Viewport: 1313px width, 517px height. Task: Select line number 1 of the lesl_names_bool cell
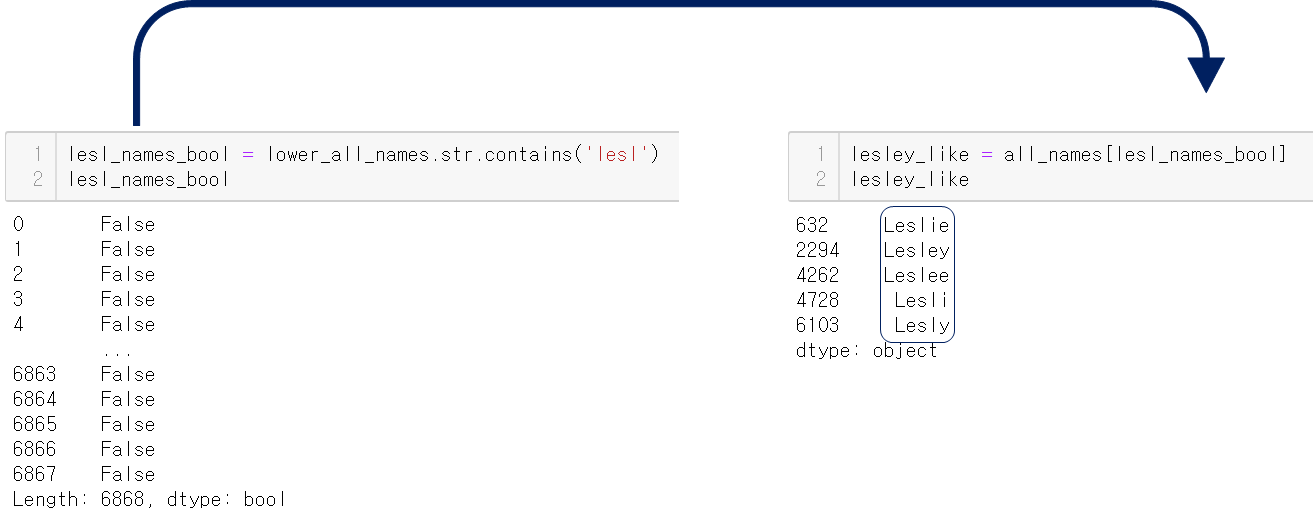point(37,154)
